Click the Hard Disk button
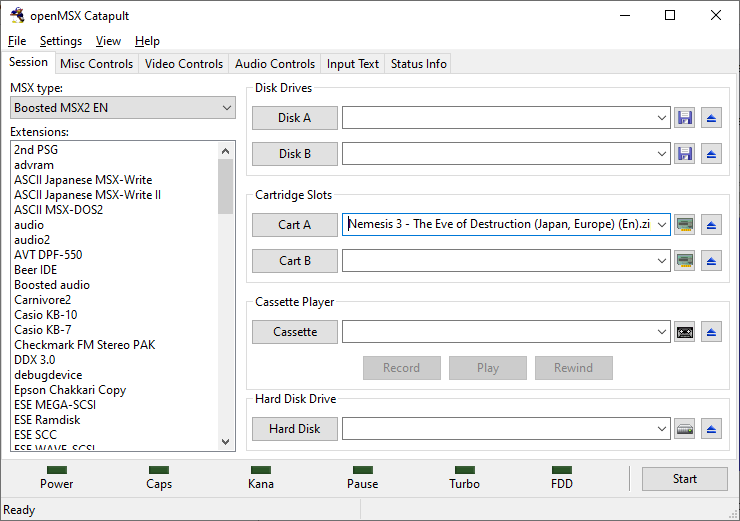The height and width of the screenshot is (521, 740). pyautogui.click(x=294, y=429)
